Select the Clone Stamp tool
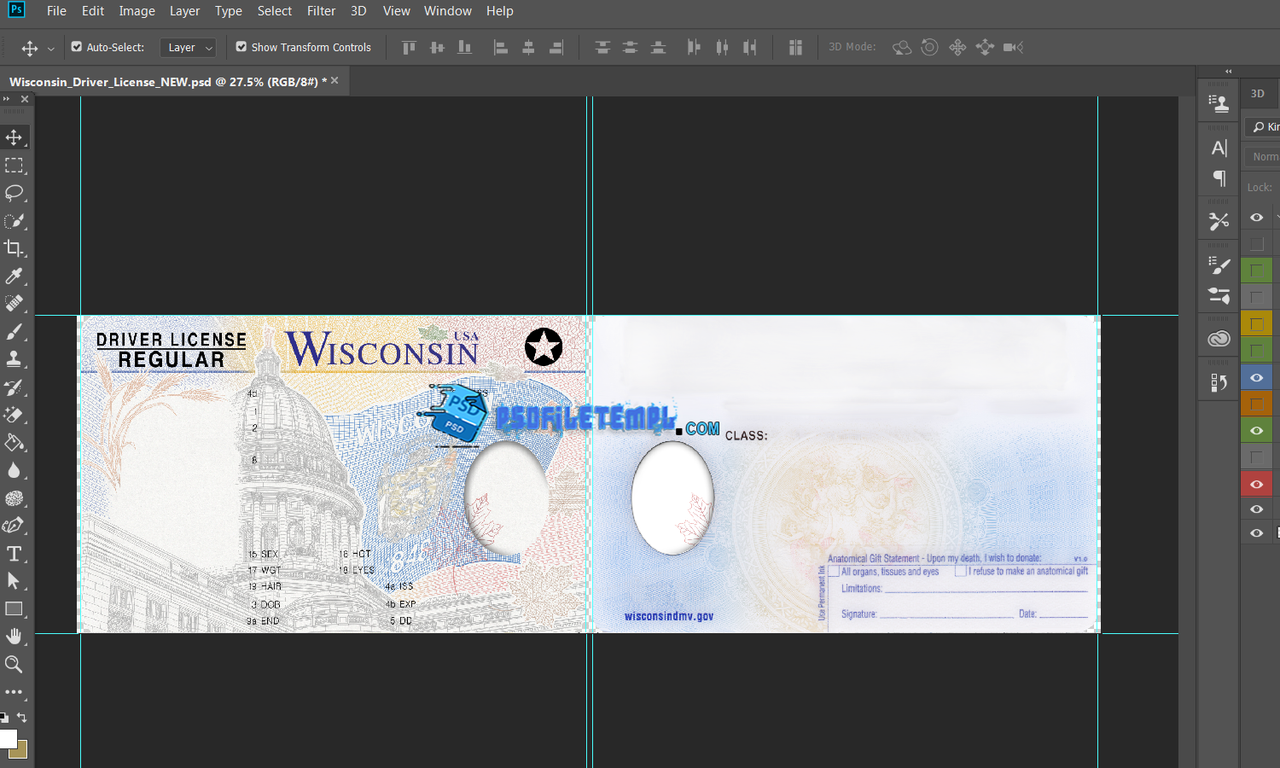1280x768 pixels. tap(14, 359)
